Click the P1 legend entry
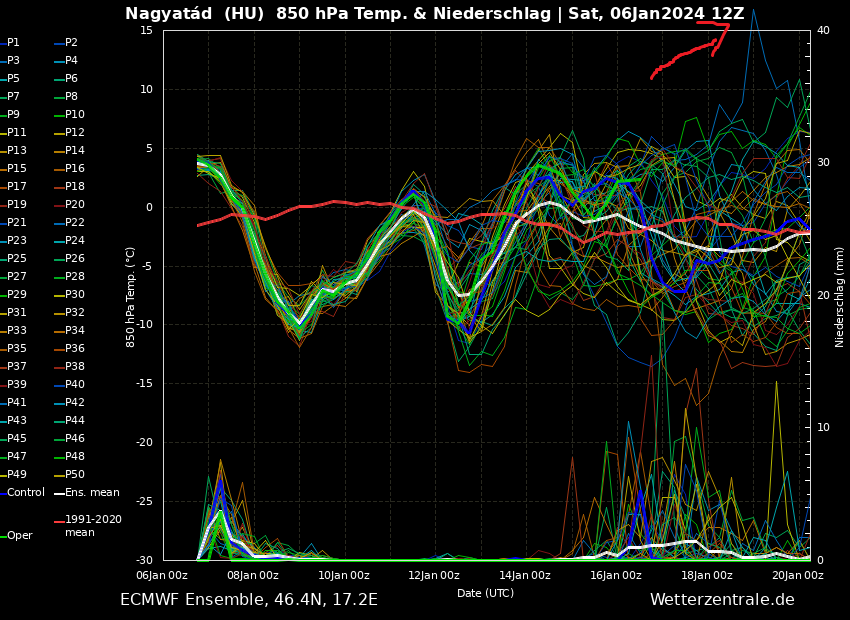 coord(13,43)
